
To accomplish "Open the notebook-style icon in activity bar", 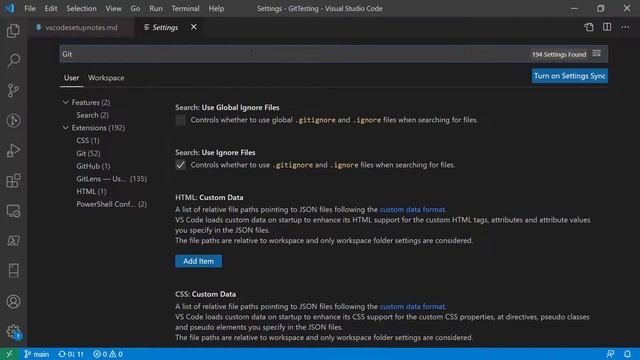I will pyautogui.click(x=13, y=271).
